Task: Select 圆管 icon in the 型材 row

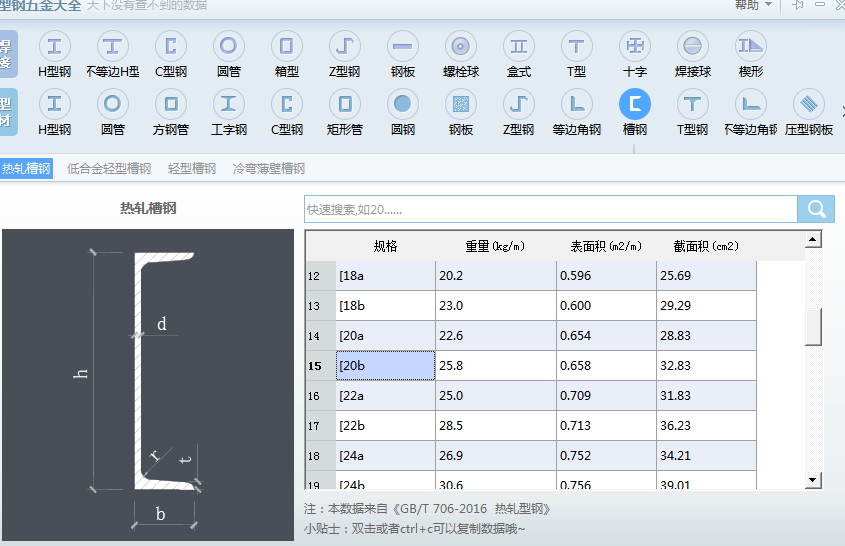Action: pos(112,104)
